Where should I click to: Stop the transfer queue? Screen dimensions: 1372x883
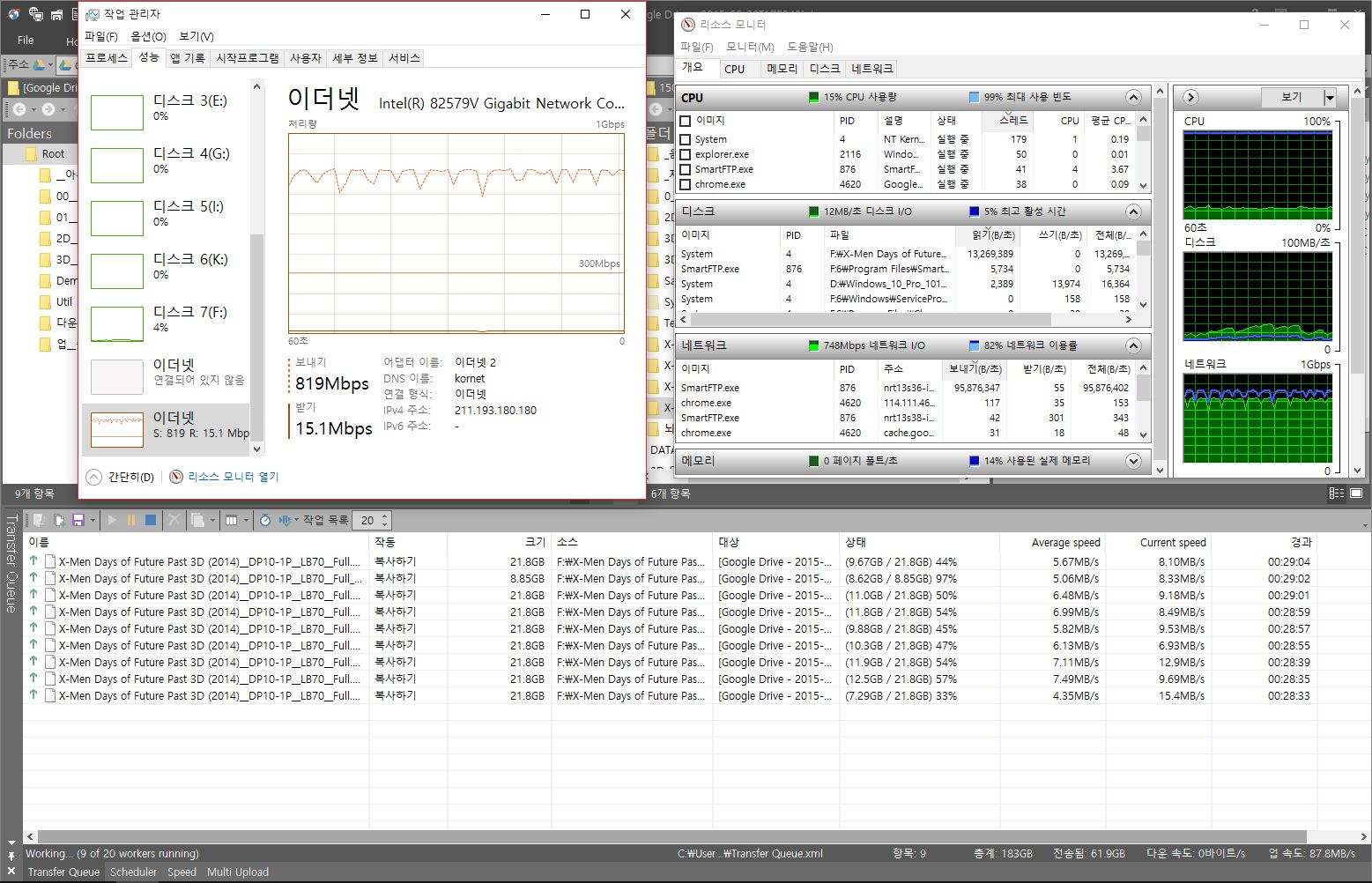[x=151, y=520]
